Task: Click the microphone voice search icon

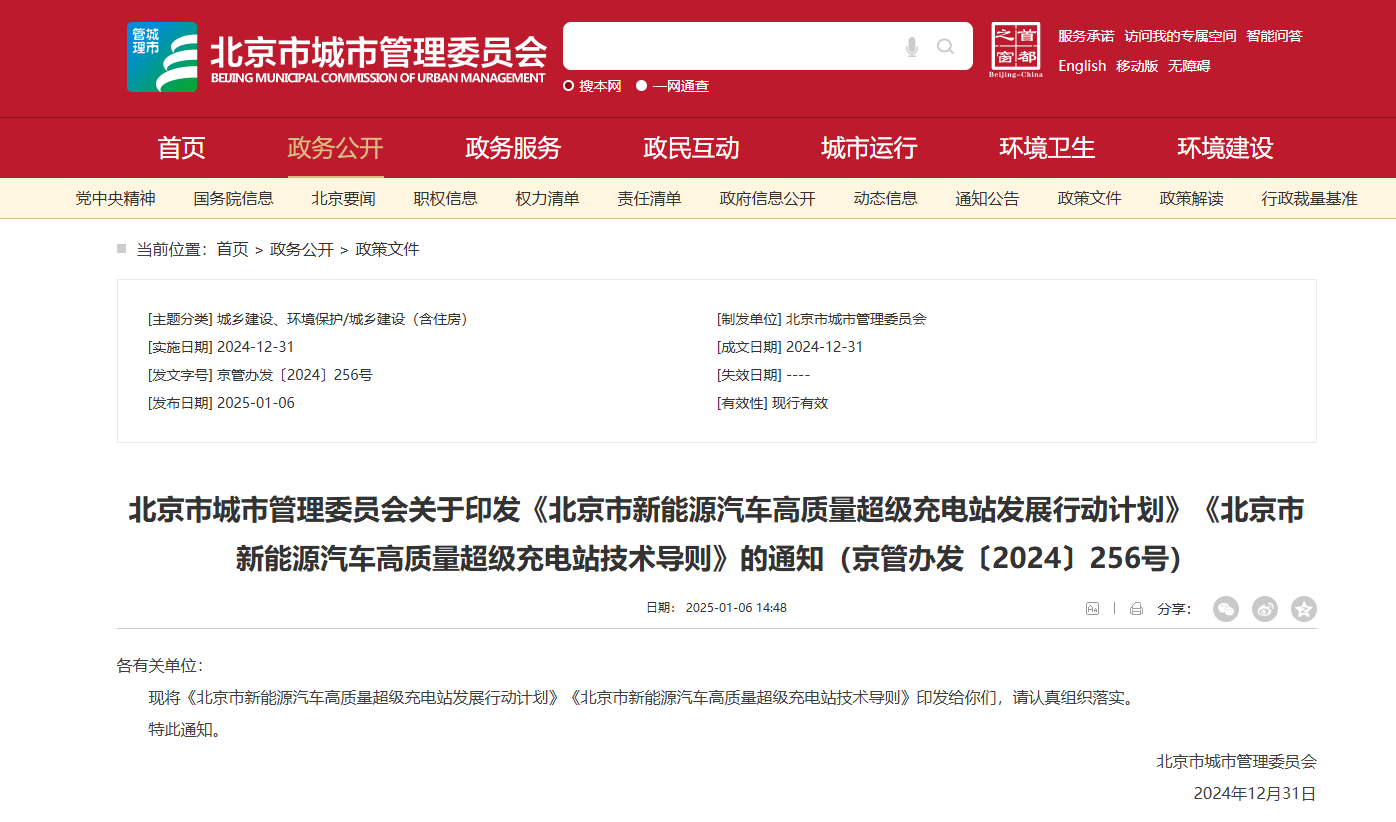Action: [911, 47]
